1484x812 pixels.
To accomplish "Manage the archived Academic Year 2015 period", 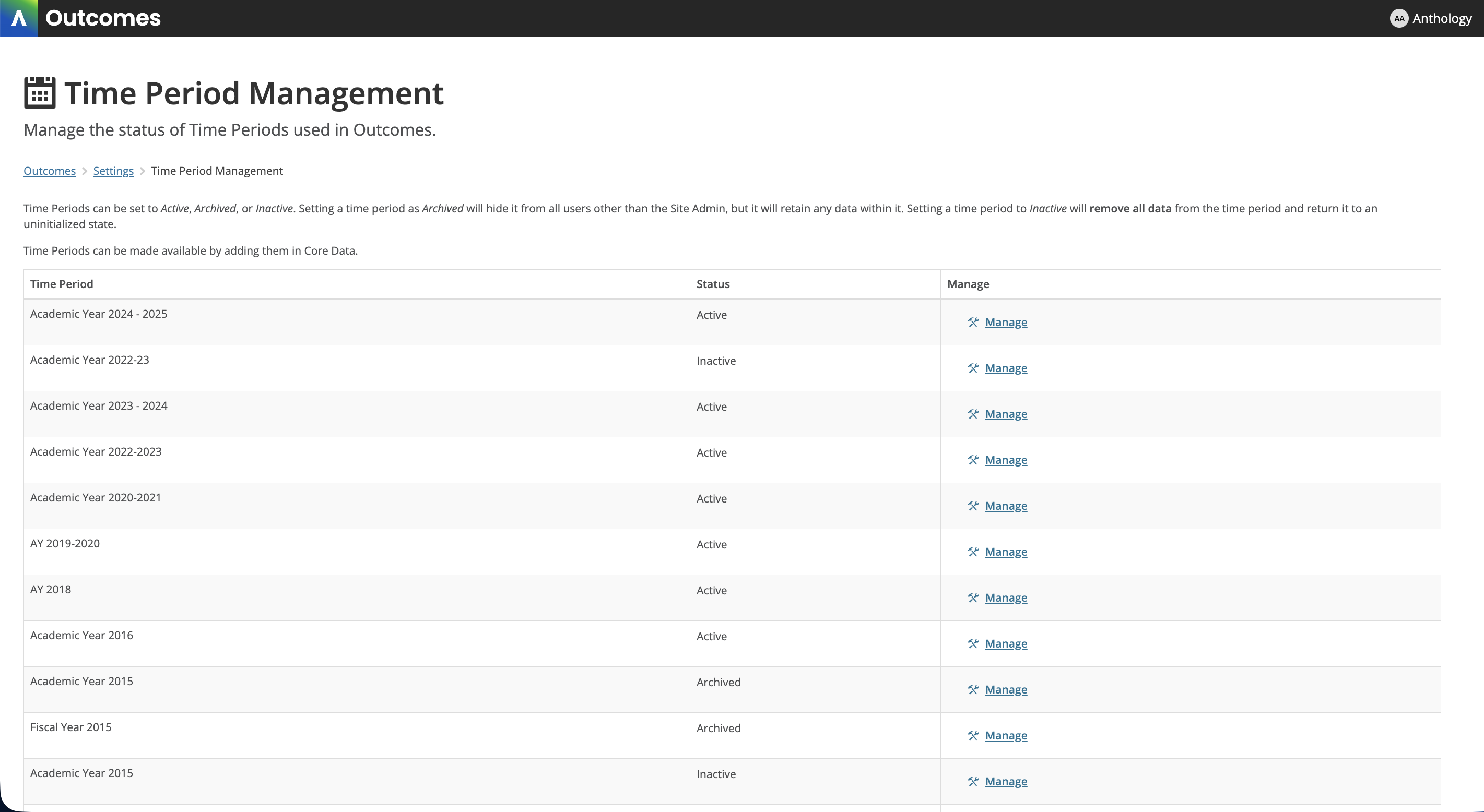I will coord(1006,690).
